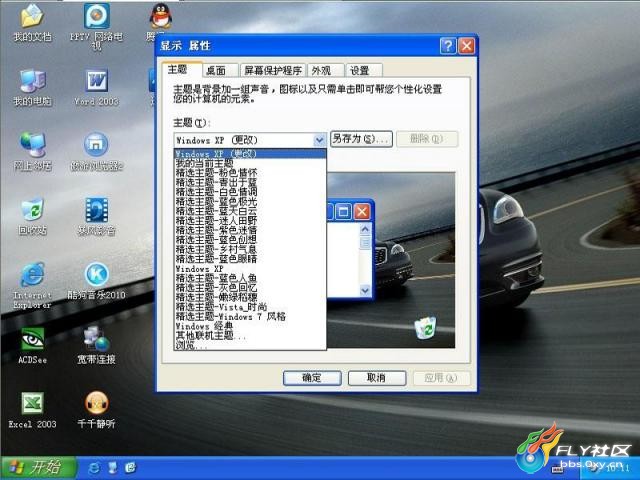Select 其他联机主题... entry
The height and width of the screenshot is (480, 640).
250,336
